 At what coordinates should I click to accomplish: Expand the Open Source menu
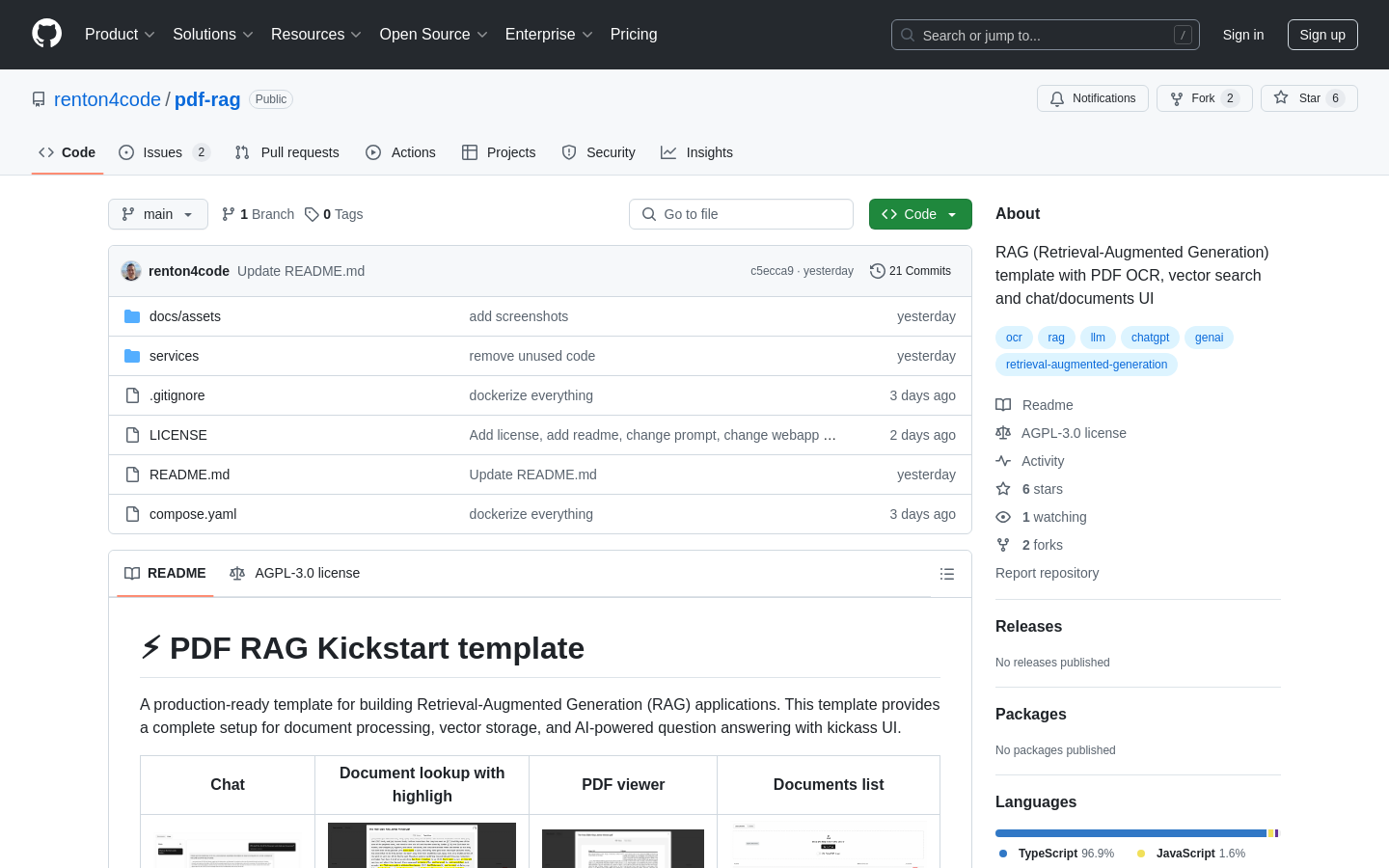pyautogui.click(x=433, y=34)
